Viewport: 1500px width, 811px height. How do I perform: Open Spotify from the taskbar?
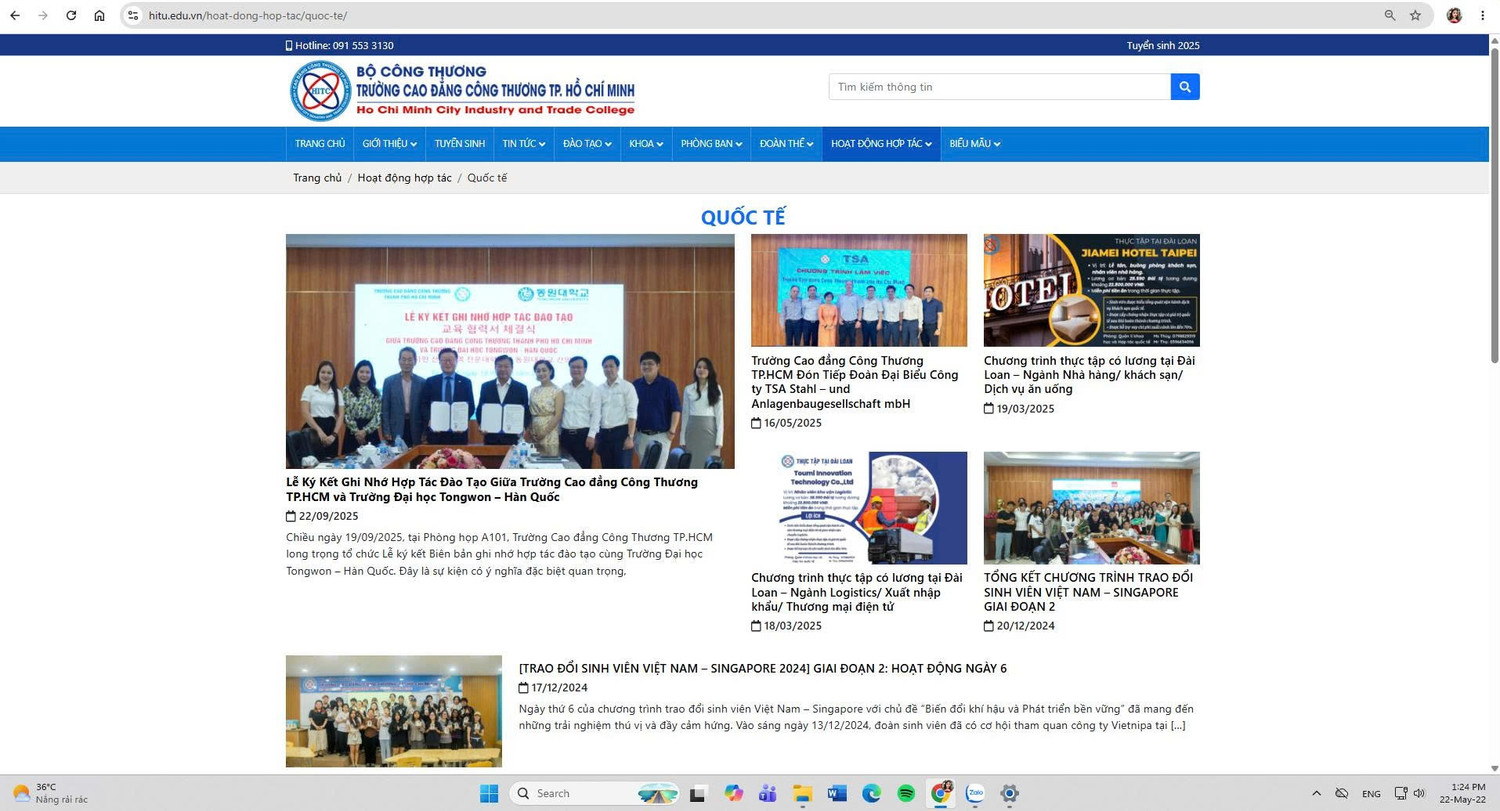click(906, 793)
